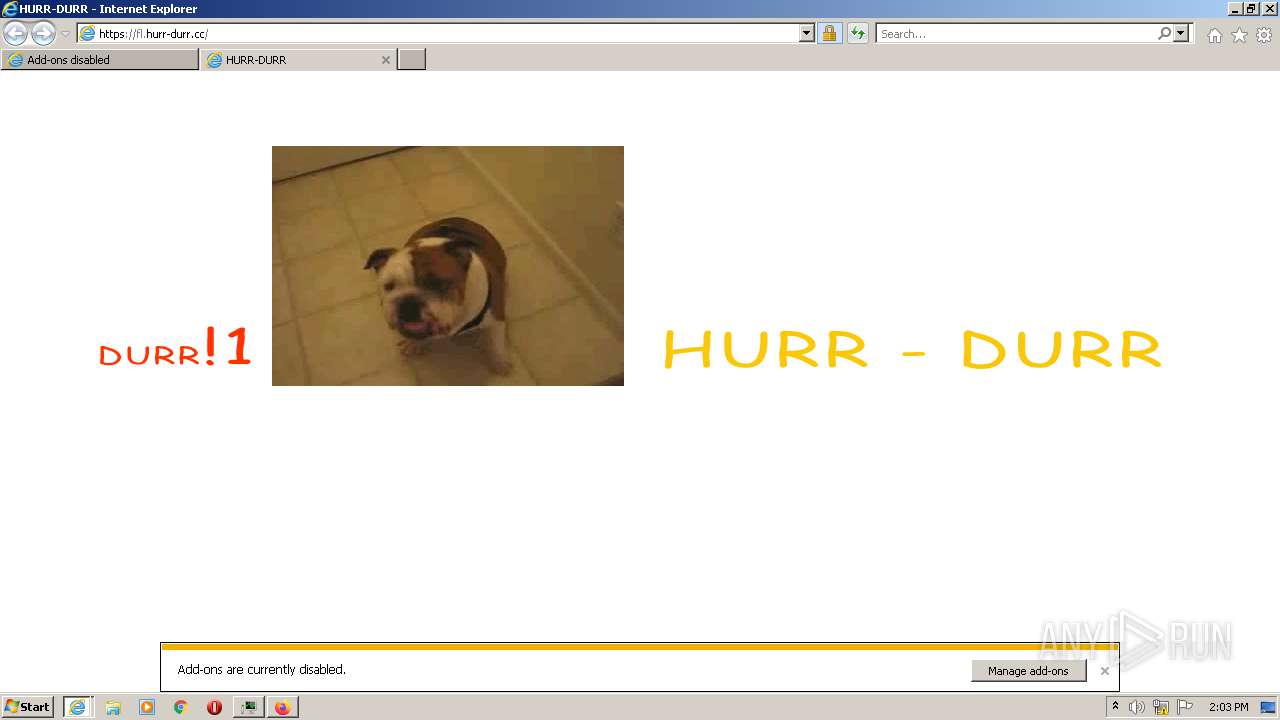Open the network status tray icon
This screenshot has width=1280, height=720.
pos(1161,707)
